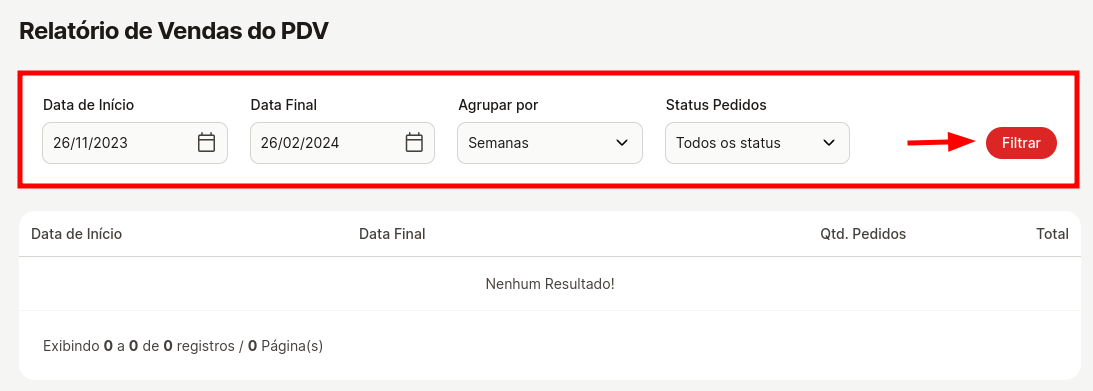Apply filters with the red Filtrar button
The image size is (1093, 391).
(1021, 143)
